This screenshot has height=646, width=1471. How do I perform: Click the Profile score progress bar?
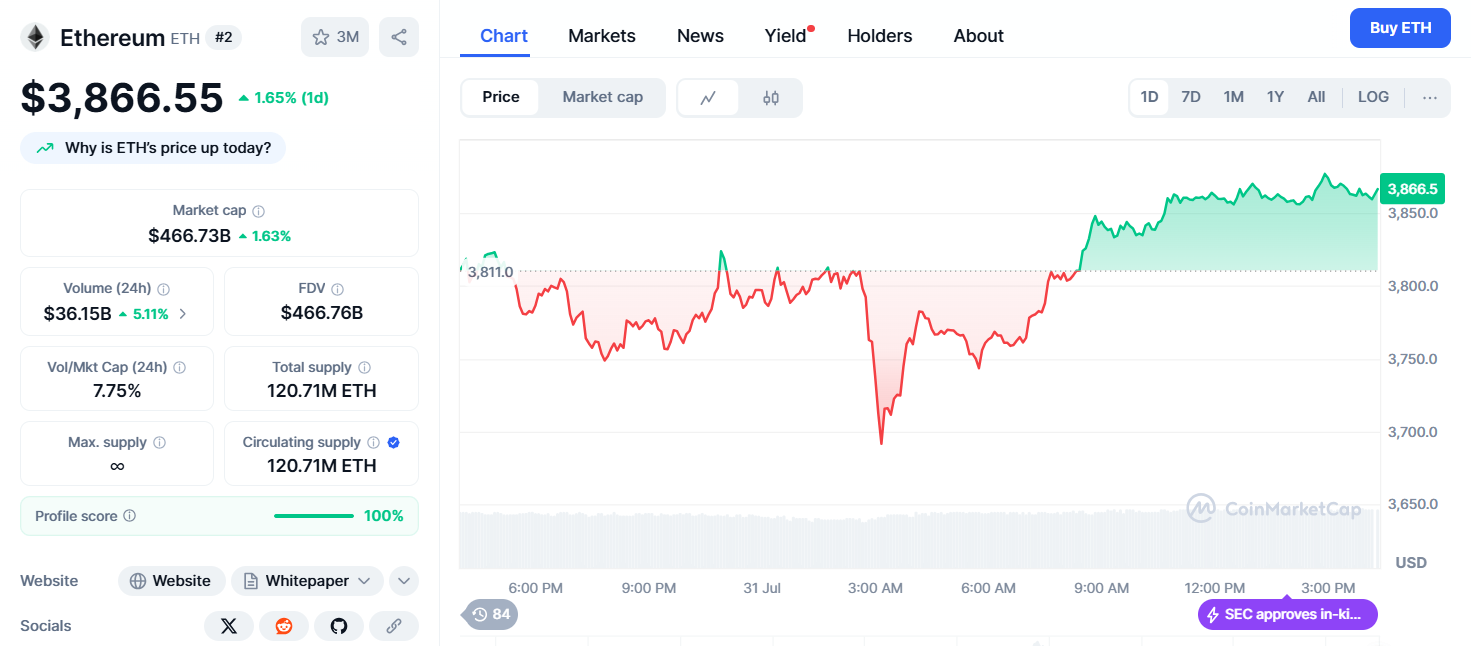point(314,516)
